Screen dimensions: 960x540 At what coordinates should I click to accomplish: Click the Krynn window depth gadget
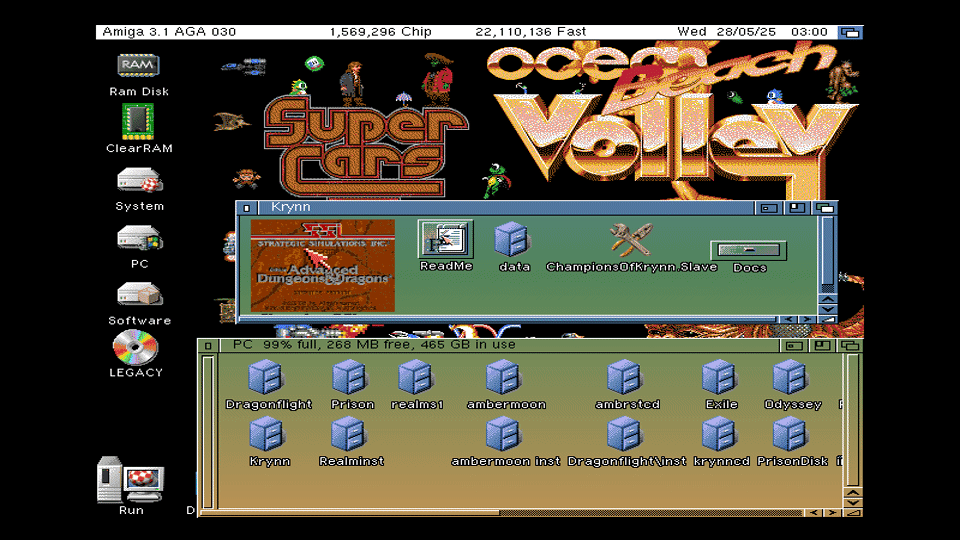(x=824, y=208)
